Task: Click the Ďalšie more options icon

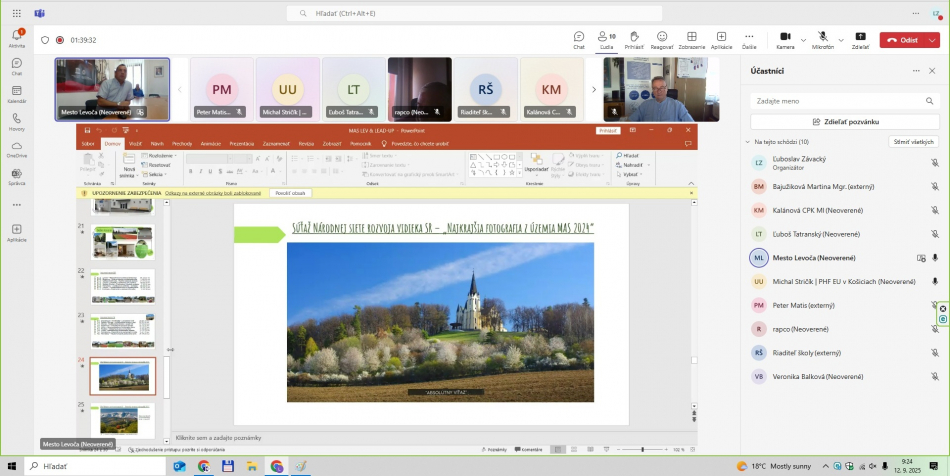Action: click(x=749, y=38)
